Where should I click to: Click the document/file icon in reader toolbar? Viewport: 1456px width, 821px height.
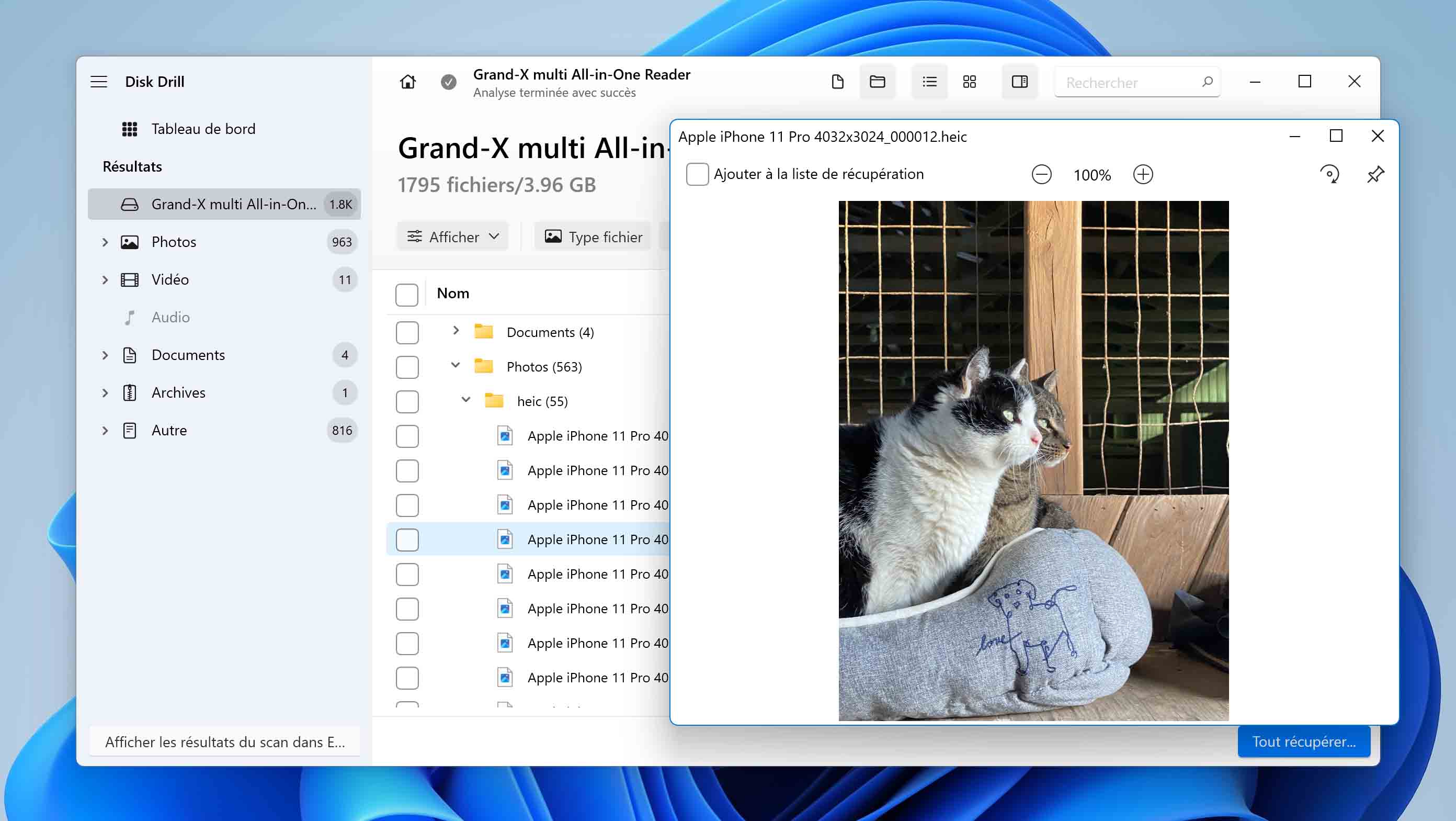tap(838, 81)
